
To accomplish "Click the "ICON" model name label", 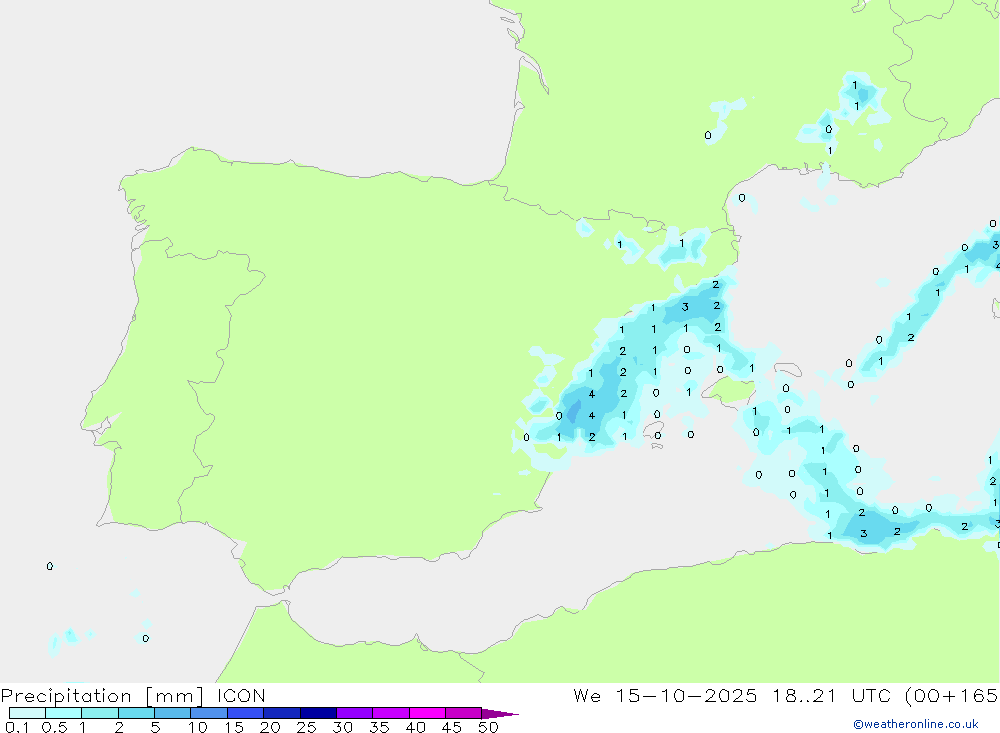I will (241, 695).
